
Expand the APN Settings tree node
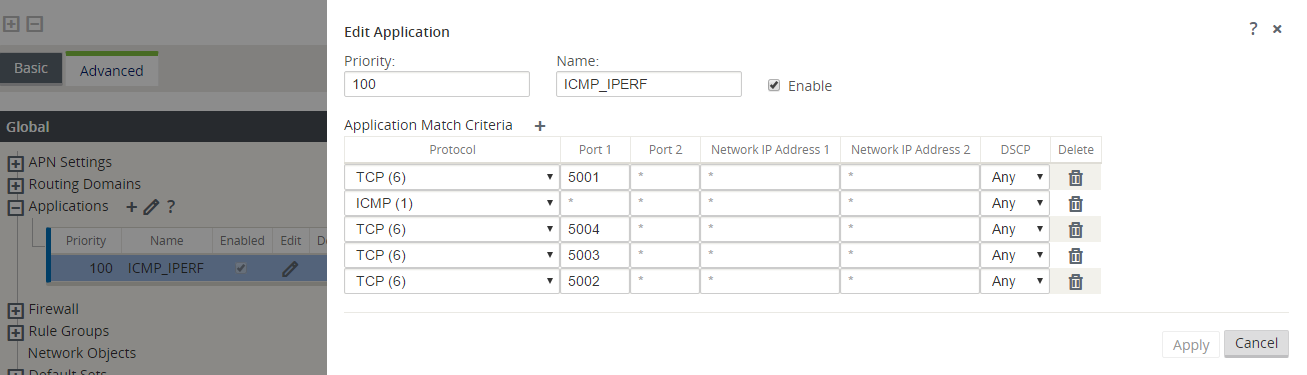click(16, 163)
